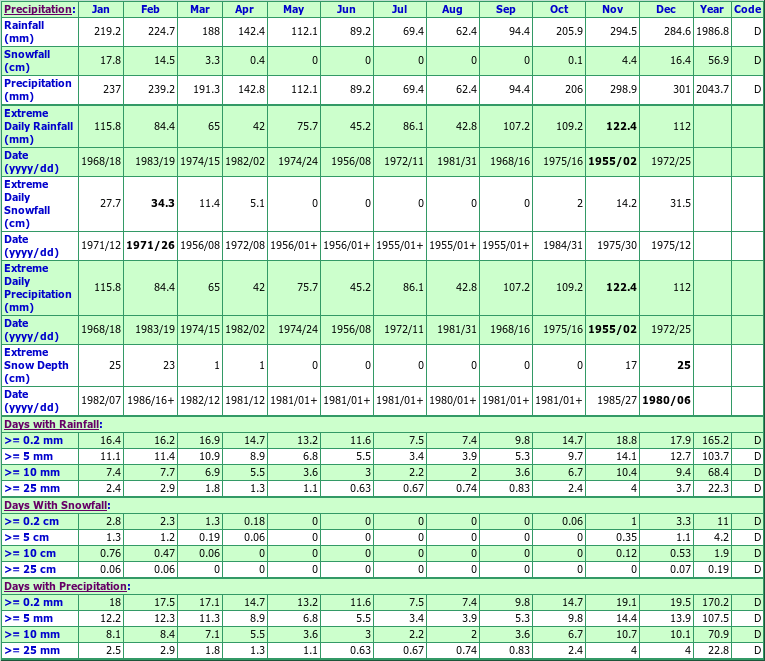
Task: Select the Extreme Snow Depth row label
Action: click(37, 365)
